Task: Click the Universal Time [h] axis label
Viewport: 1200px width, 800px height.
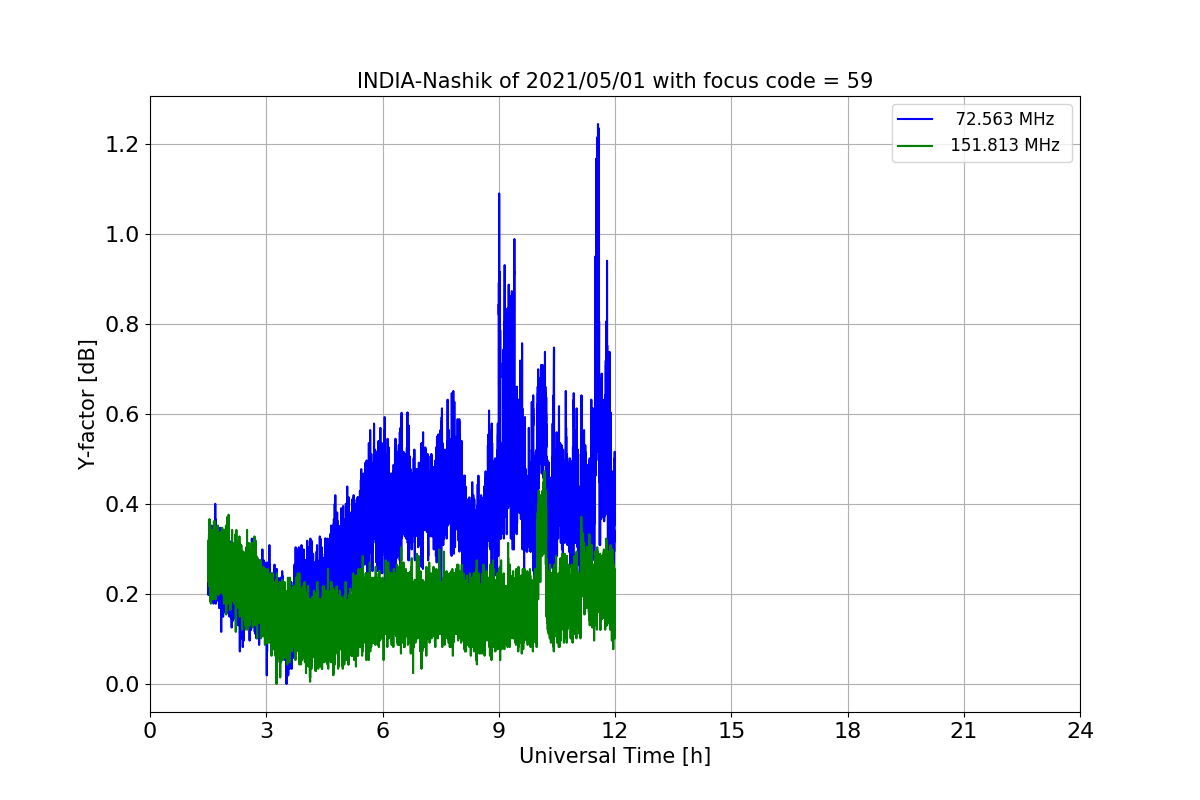Action: pyautogui.click(x=615, y=757)
